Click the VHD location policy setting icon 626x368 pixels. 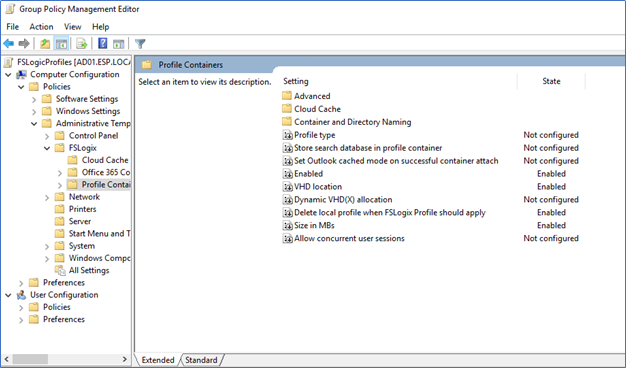[x=287, y=187]
